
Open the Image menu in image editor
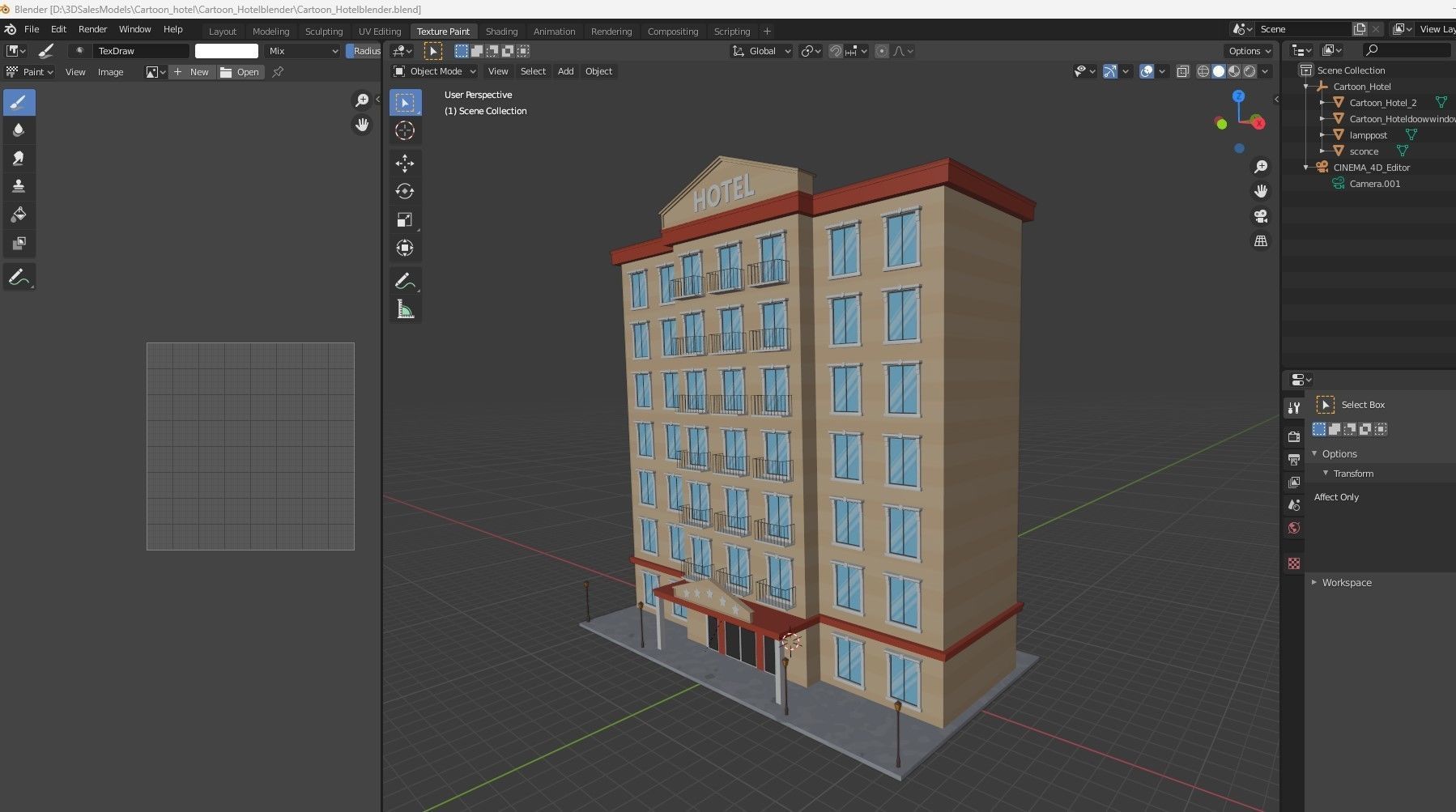pos(110,72)
